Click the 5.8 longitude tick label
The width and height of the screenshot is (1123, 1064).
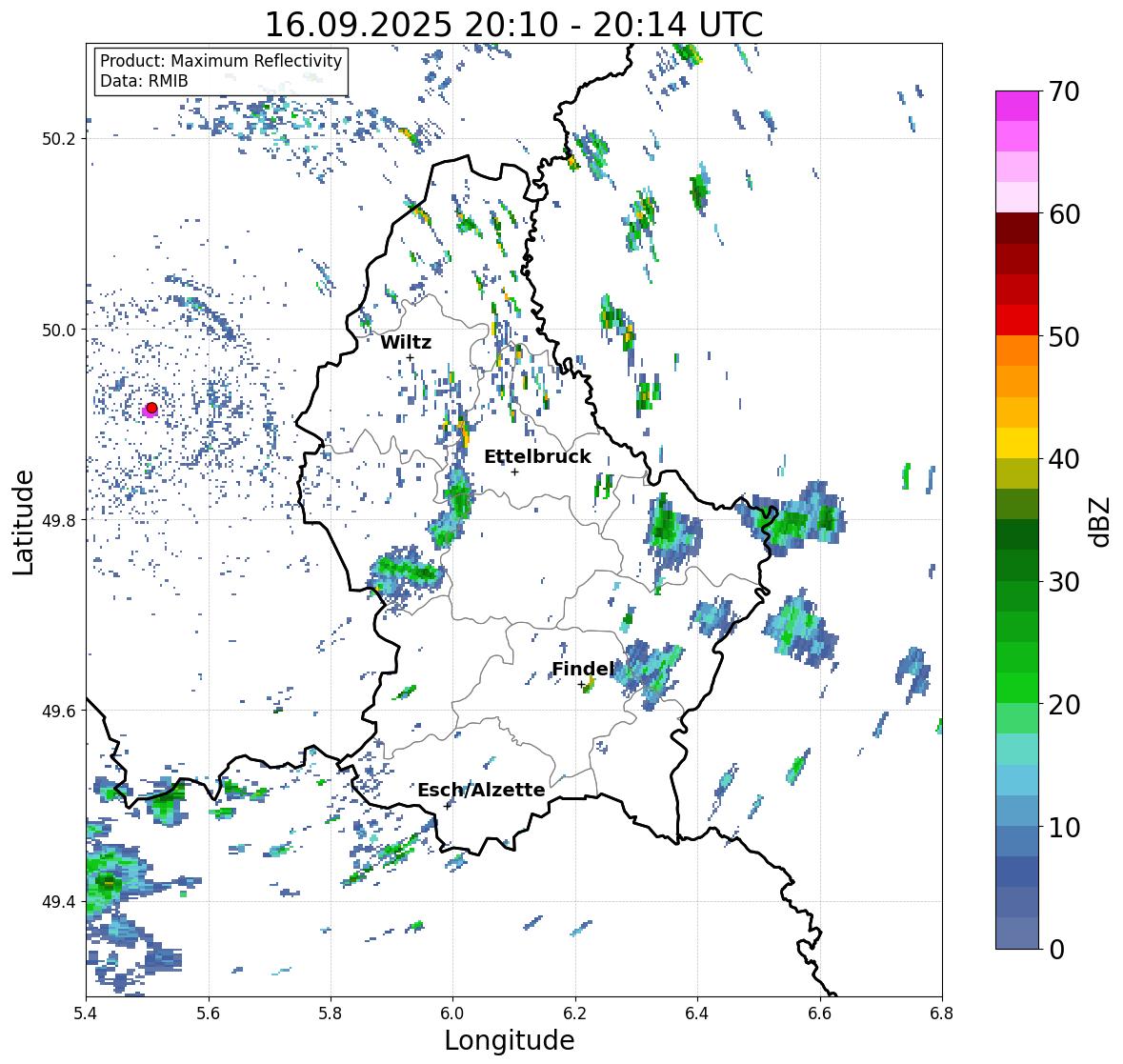pyautogui.click(x=331, y=1013)
